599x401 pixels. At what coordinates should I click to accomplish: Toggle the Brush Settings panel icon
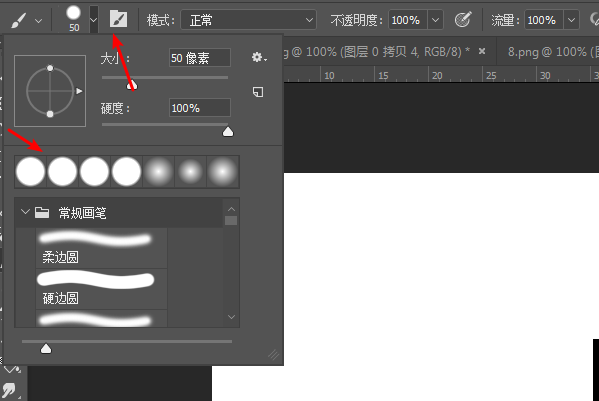pyautogui.click(x=118, y=19)
